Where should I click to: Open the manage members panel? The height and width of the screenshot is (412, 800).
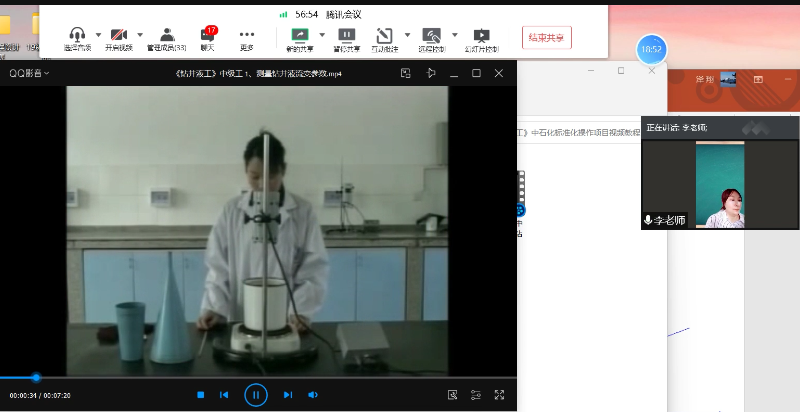[167, 35]
